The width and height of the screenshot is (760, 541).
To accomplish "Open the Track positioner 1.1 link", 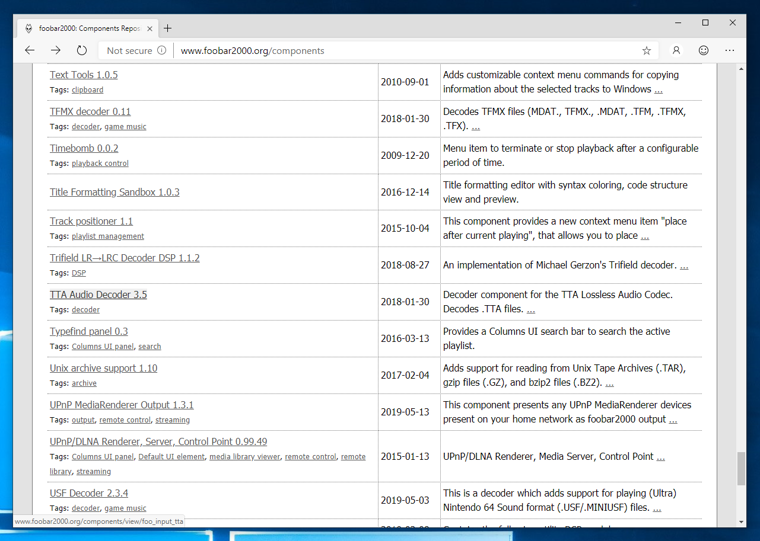I will pyautogui.click(x=91, y=221).
